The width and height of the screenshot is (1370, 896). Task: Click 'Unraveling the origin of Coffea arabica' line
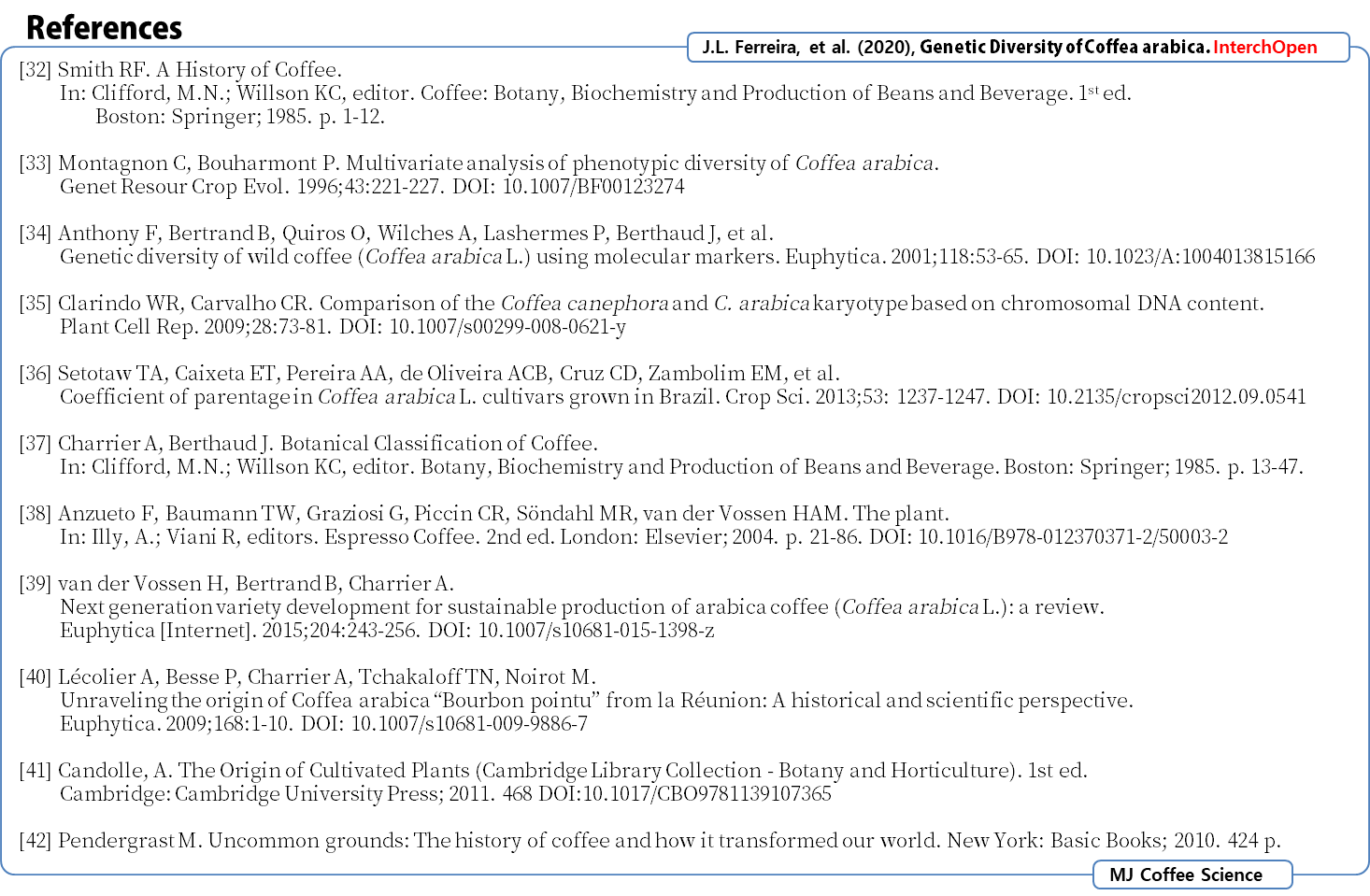596,701
